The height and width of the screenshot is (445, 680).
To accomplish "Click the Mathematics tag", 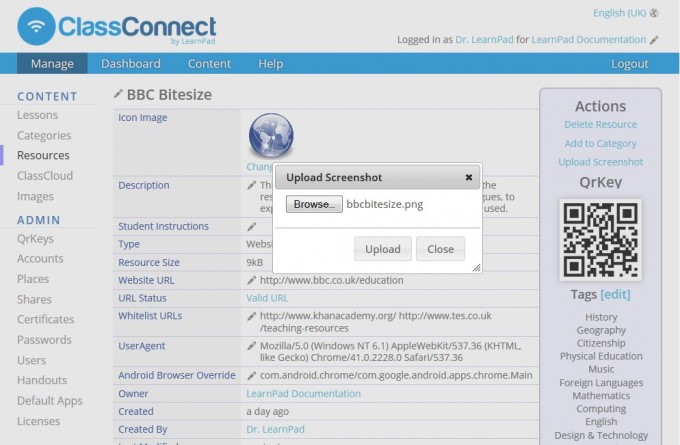I will [x=601, y=396].
